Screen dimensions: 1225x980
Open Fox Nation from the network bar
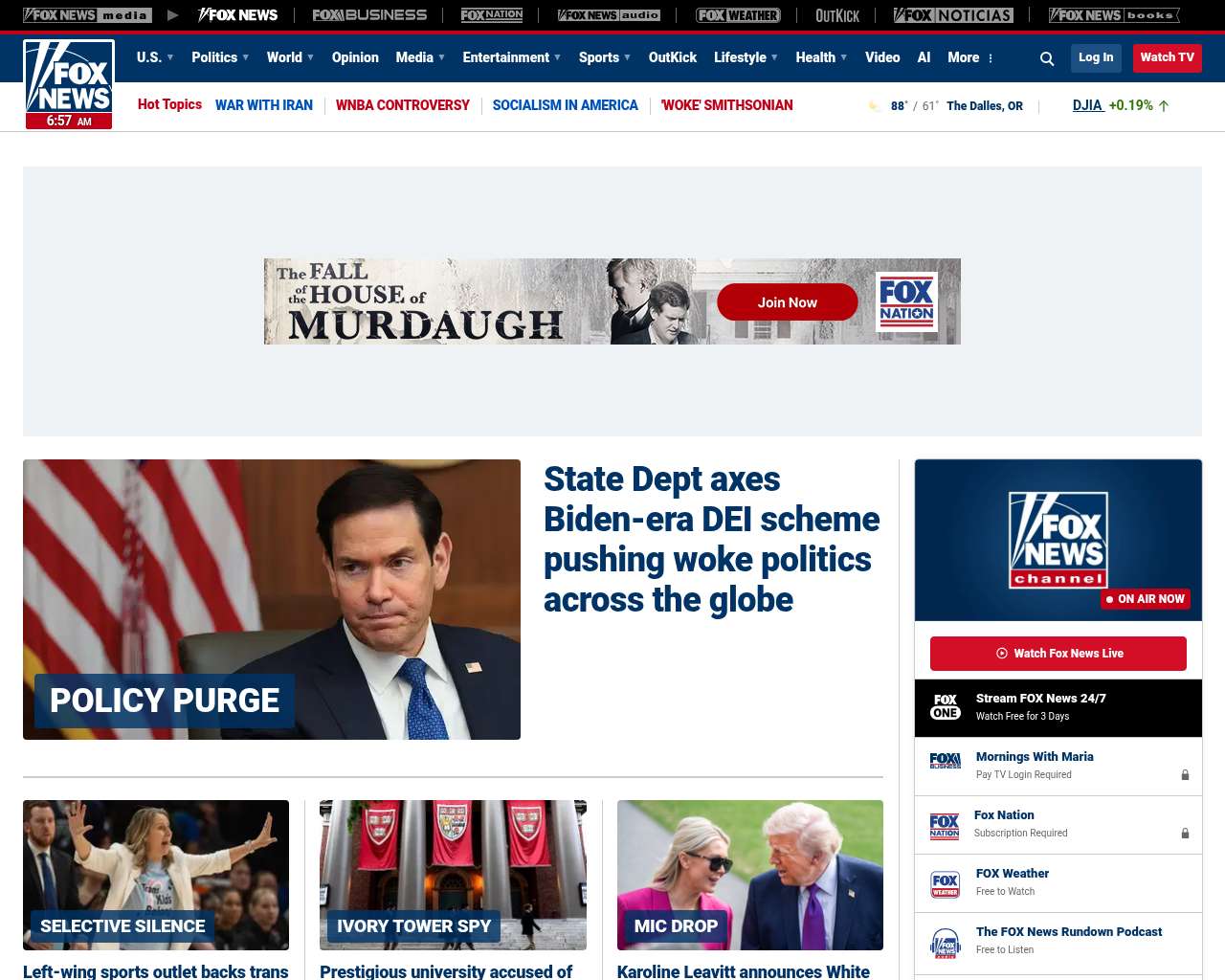(x=492, y=15)
